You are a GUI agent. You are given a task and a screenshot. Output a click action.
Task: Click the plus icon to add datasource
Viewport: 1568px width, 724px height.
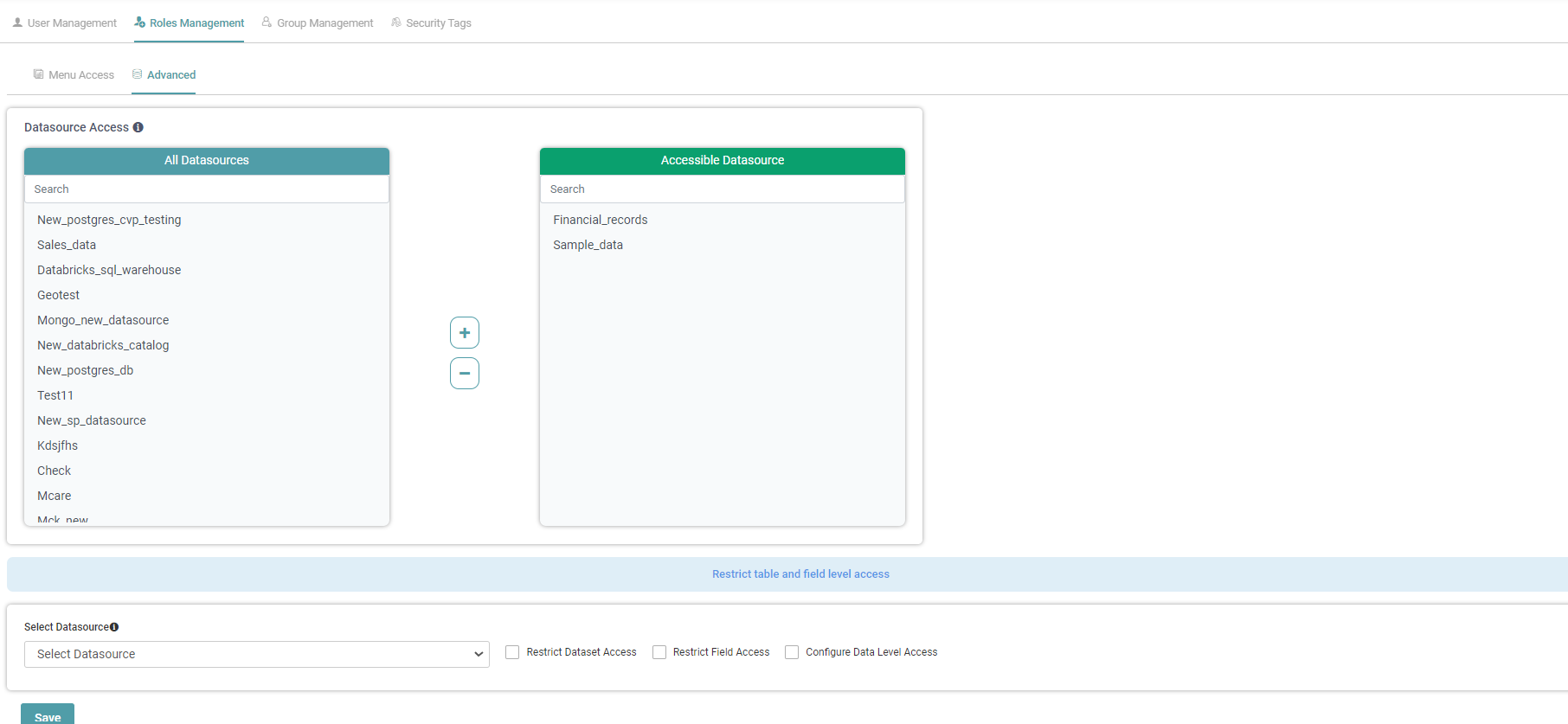tap(465, 333)
